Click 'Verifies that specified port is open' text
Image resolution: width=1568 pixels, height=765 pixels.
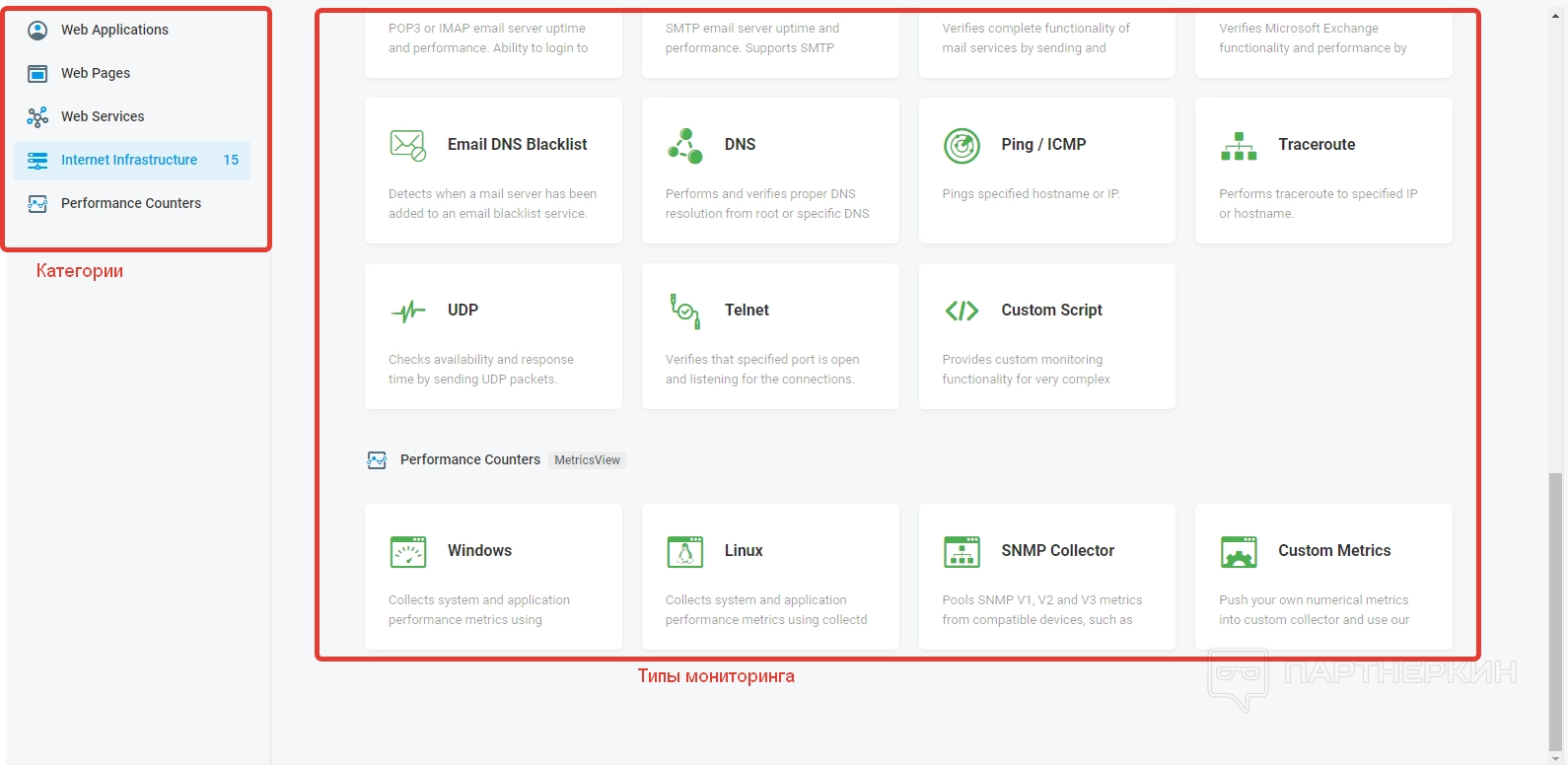click(762, 369)
